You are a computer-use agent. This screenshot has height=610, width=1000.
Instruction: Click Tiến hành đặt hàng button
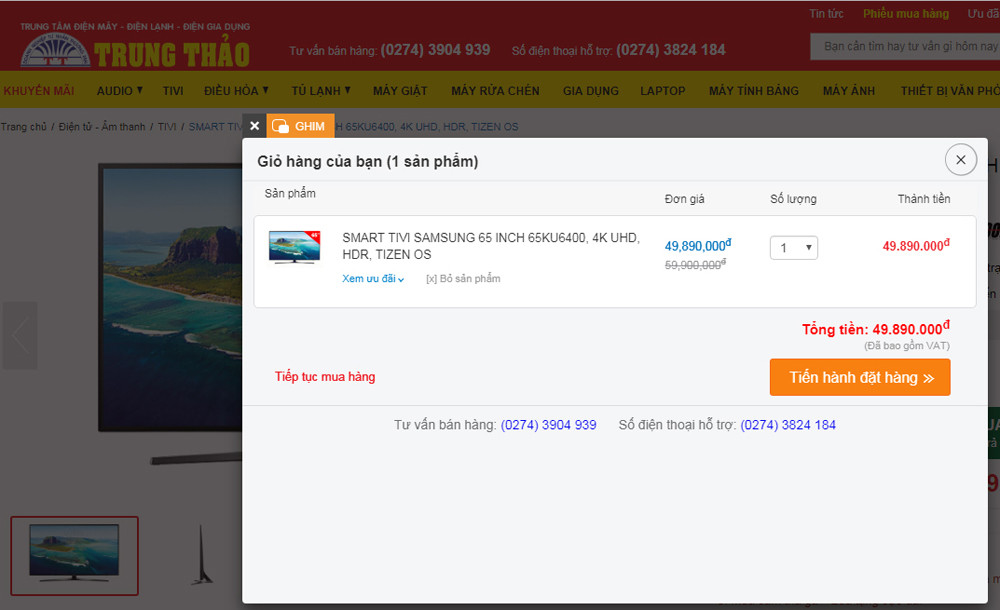(860, 377)
